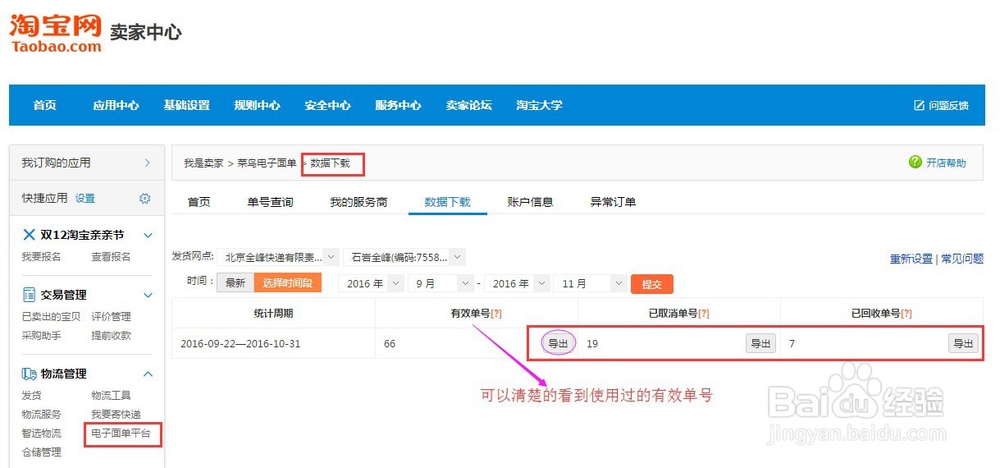Open 应用中心 in navigation bar

pos(115,105)
